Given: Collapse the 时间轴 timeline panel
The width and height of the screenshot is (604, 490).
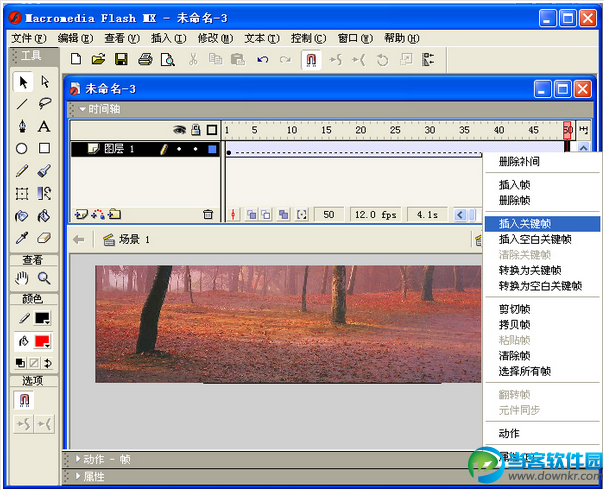Looking at the screenshot, I should [x=82, y=109].
